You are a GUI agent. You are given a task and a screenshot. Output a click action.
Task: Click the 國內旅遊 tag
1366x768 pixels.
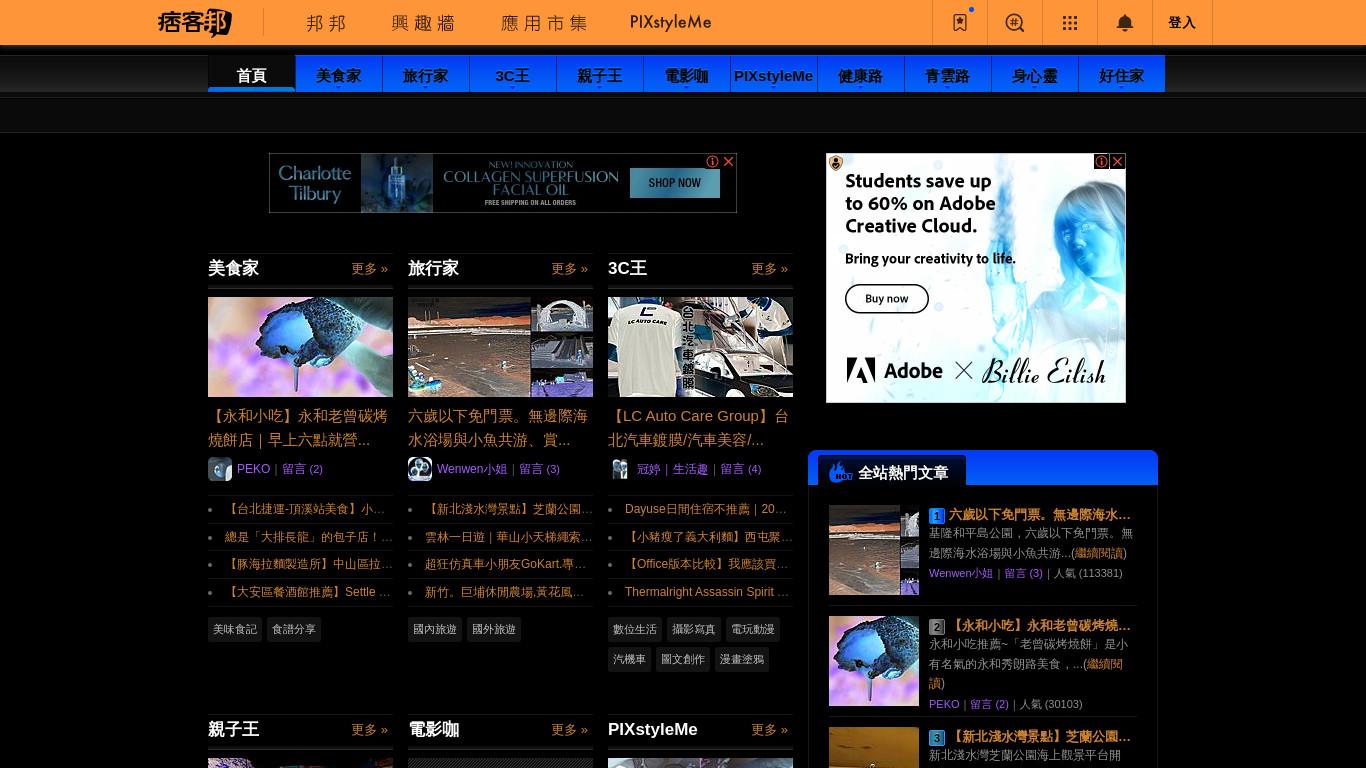[435, 629]
